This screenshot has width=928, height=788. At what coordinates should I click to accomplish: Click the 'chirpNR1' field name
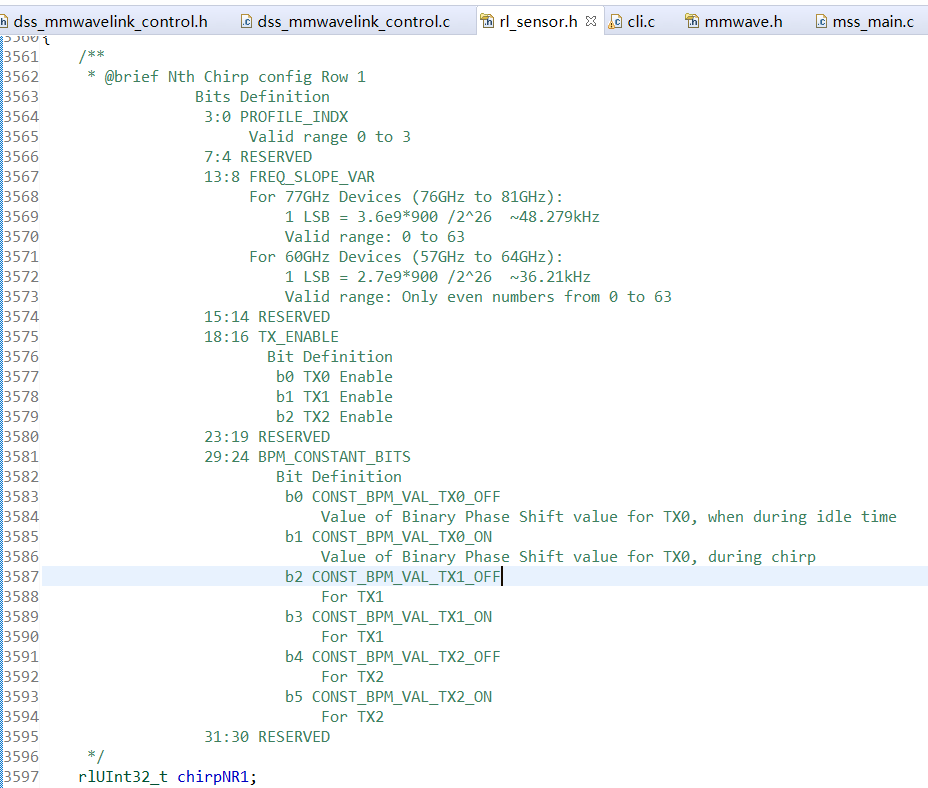coord(213,777)
